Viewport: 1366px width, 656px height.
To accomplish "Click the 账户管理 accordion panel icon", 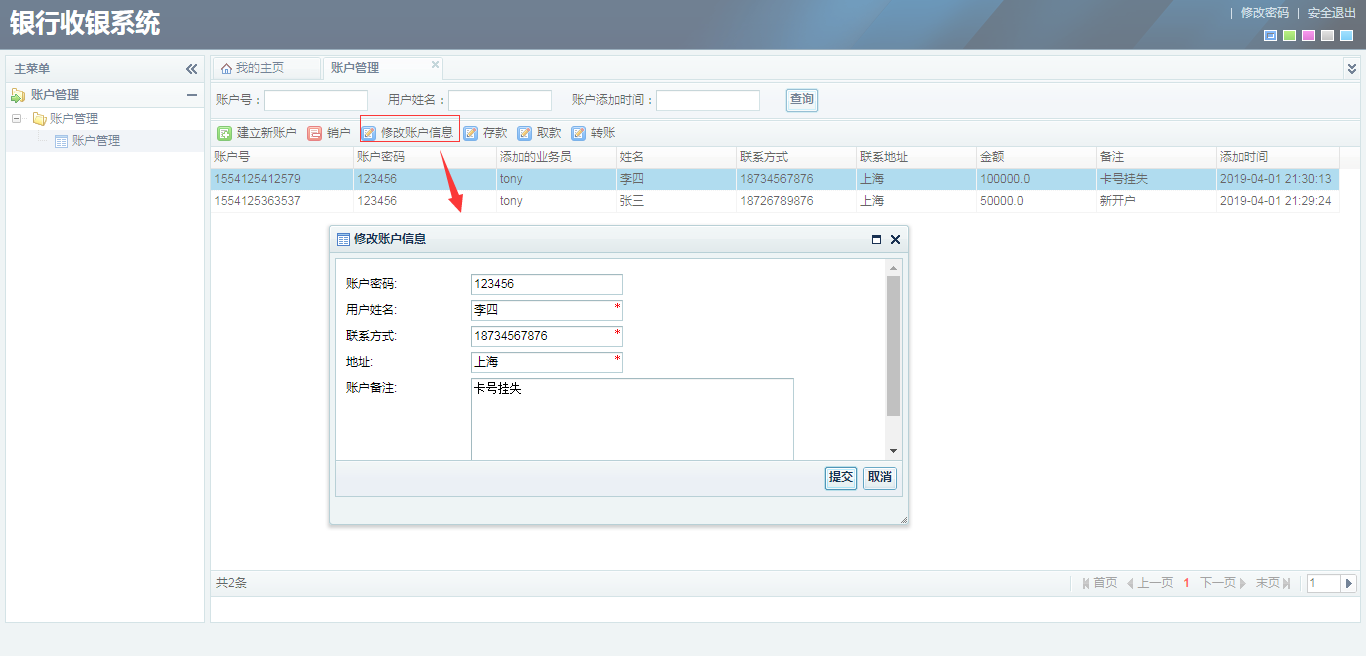I will coord(18,95).
